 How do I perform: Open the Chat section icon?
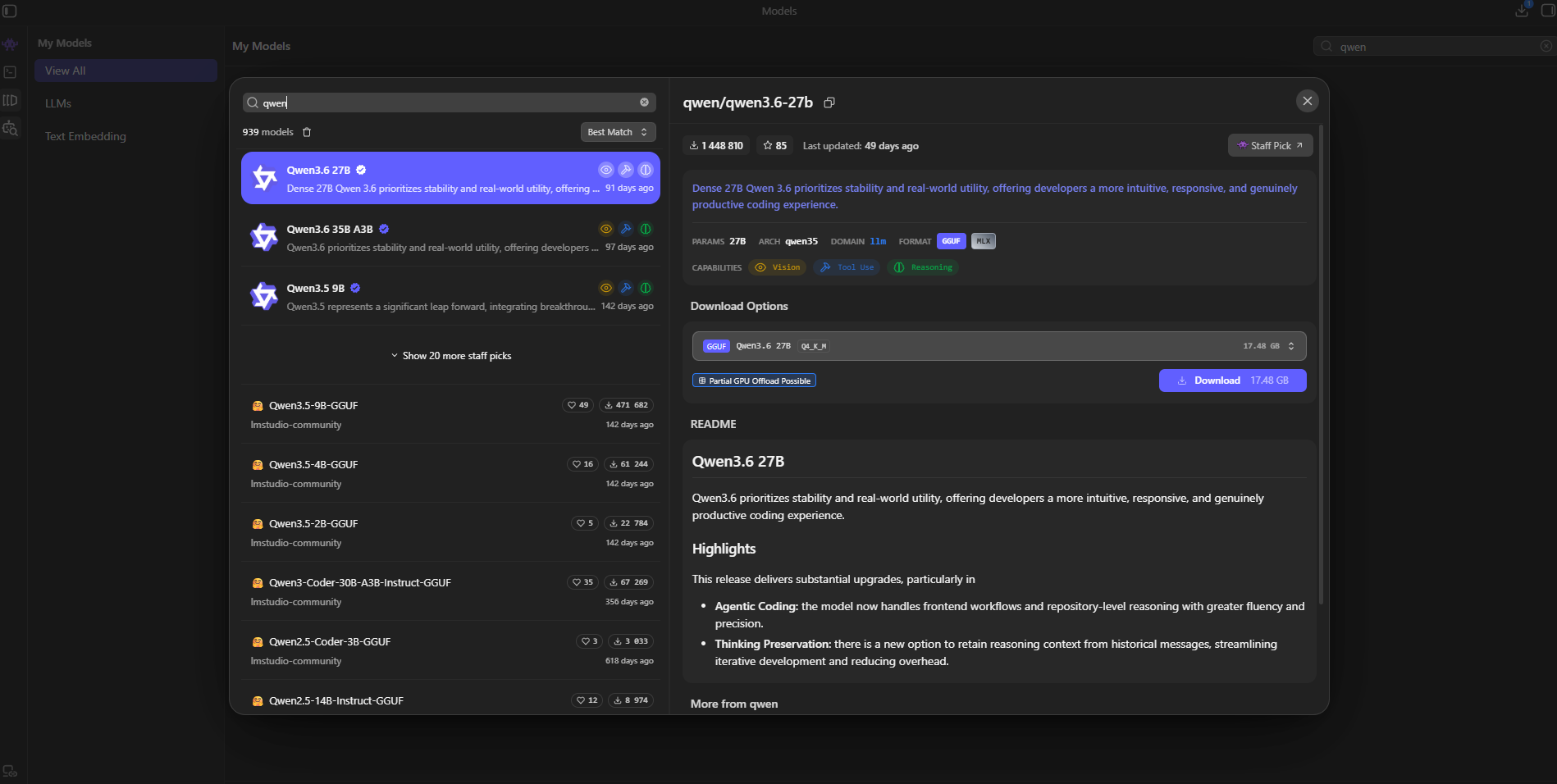tap(10, 44)
